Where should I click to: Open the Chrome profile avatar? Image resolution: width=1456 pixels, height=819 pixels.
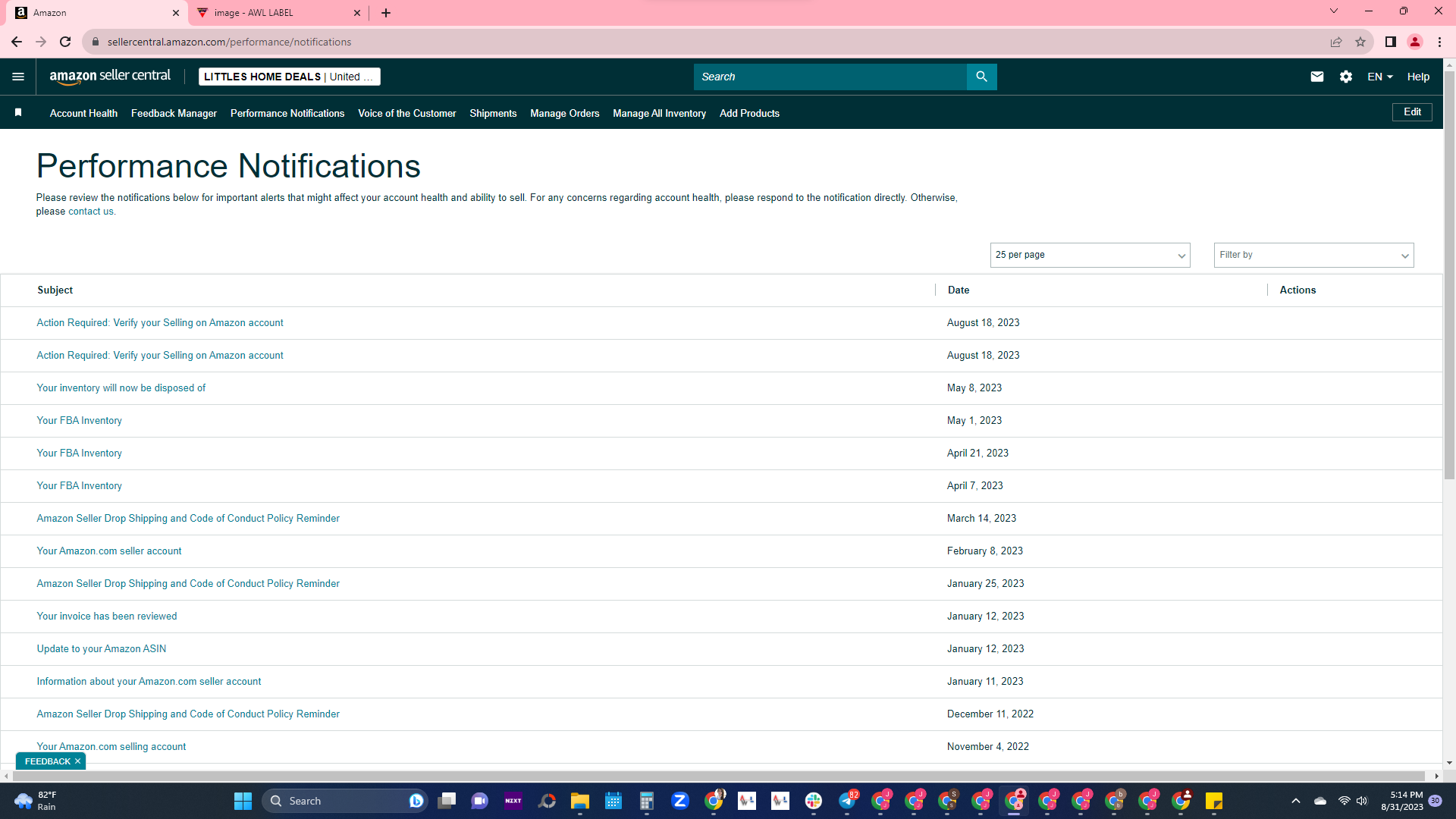coord(1415,42)
